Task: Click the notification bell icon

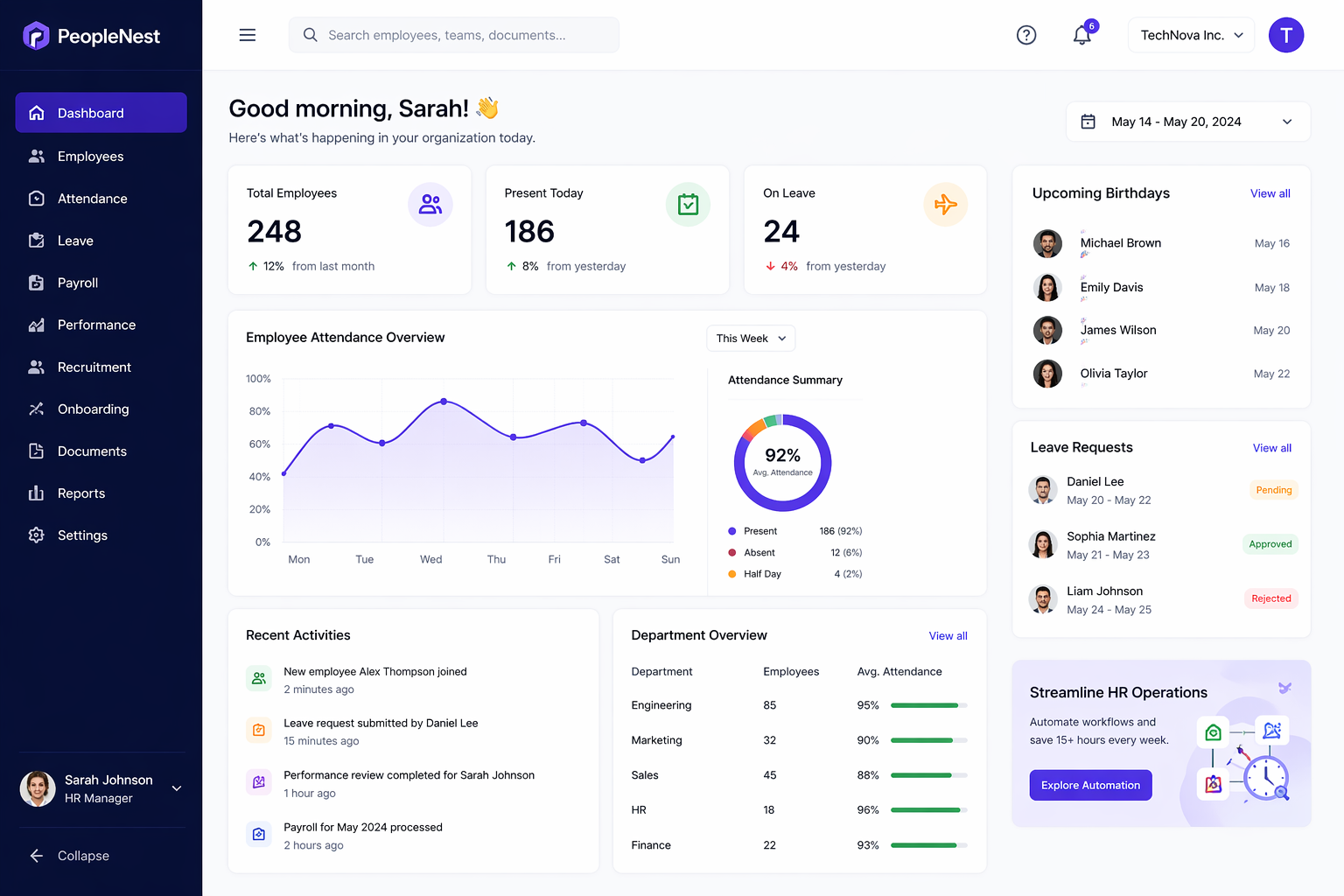Action: click(1081, 35)
